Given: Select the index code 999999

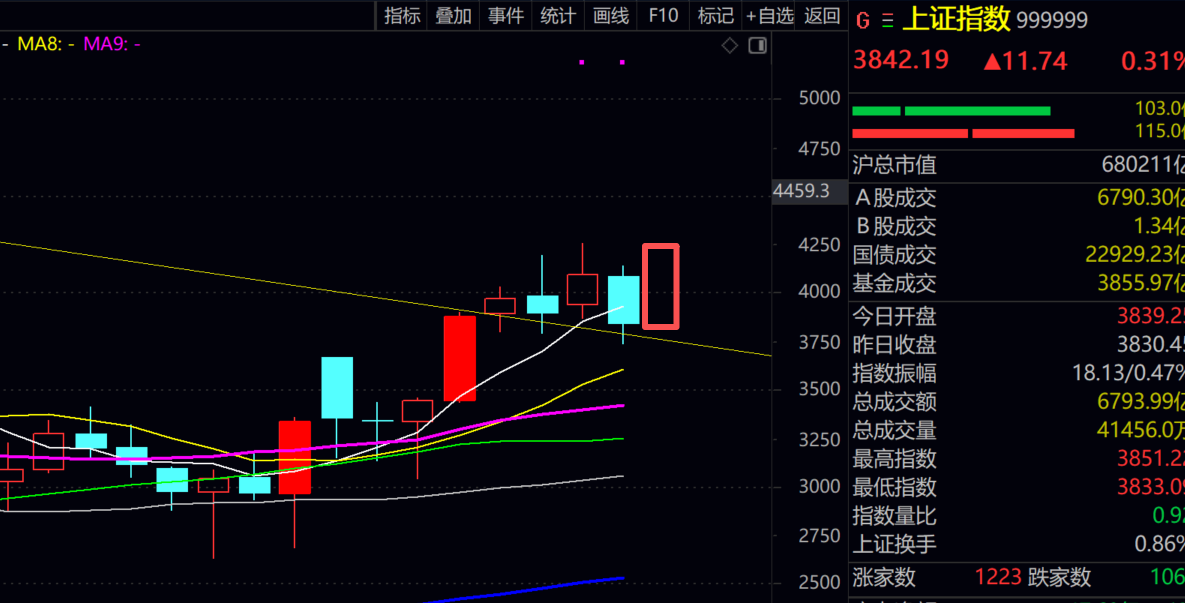Looking at the screenshot, I should (x=1052, y=20).
